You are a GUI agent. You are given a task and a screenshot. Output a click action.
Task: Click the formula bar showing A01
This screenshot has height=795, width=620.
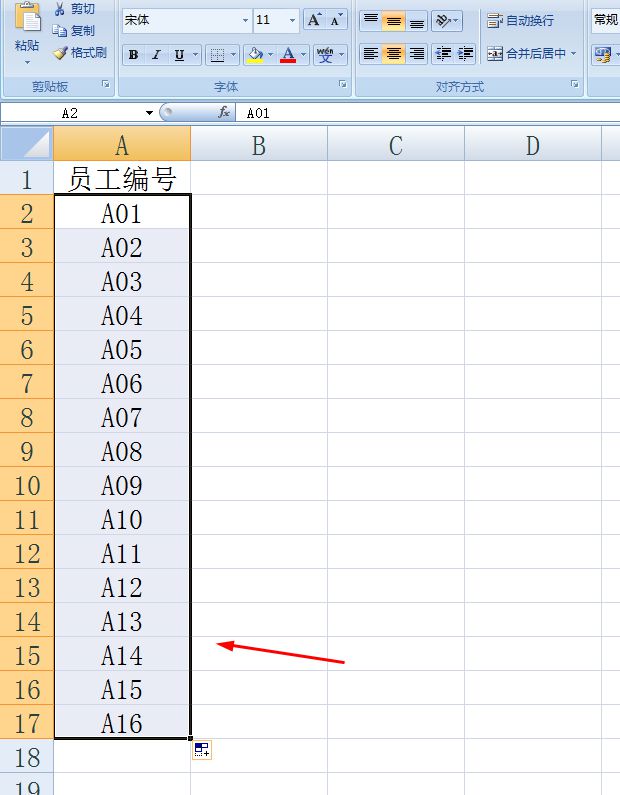[x=428, y=113]
